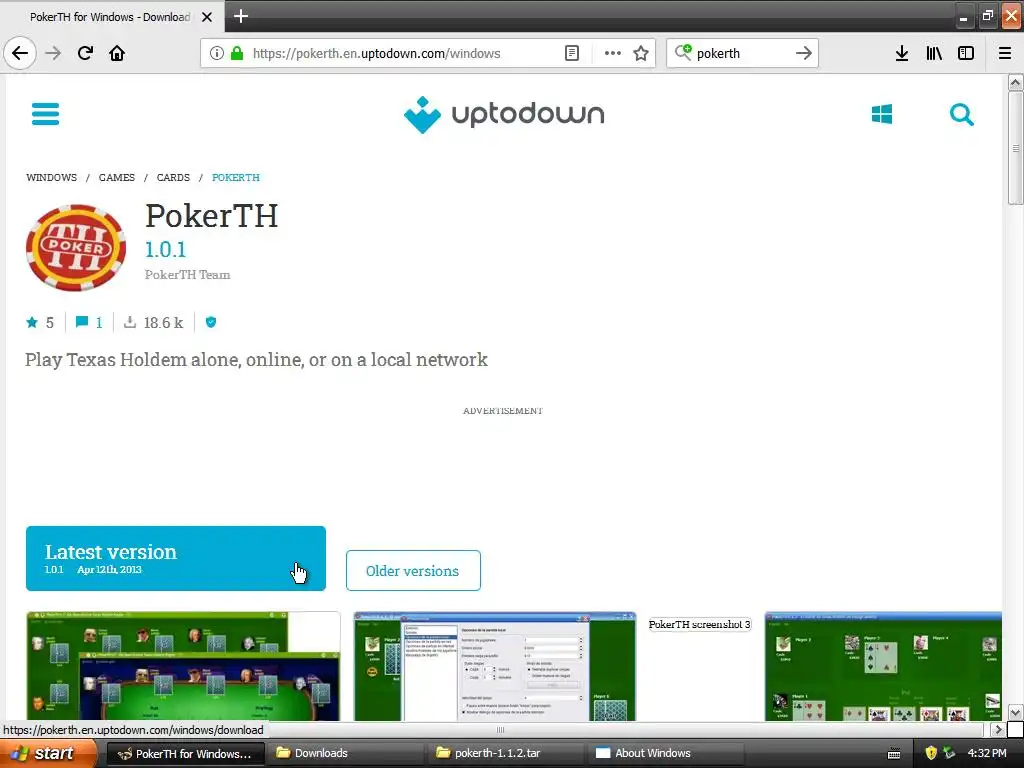Click the search engine magnifier icon

(x=682, y=52)
